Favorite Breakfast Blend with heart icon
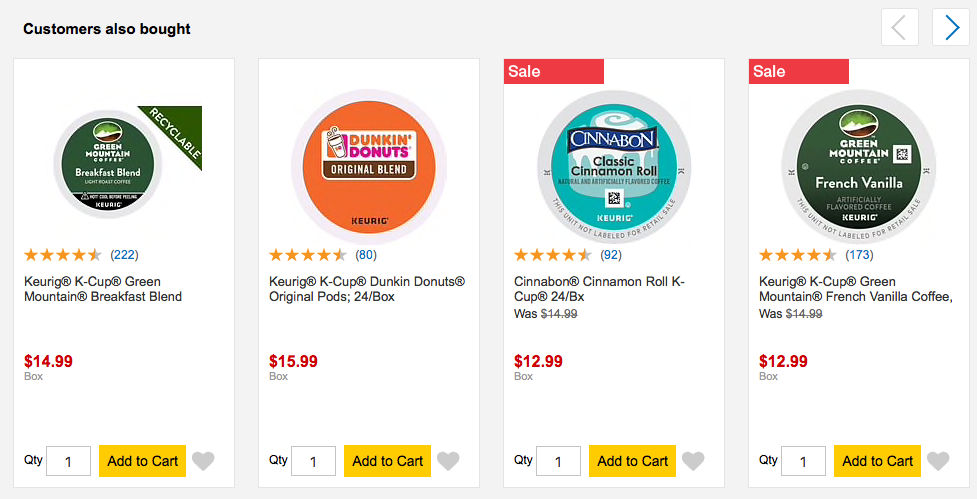 (203, 461)
